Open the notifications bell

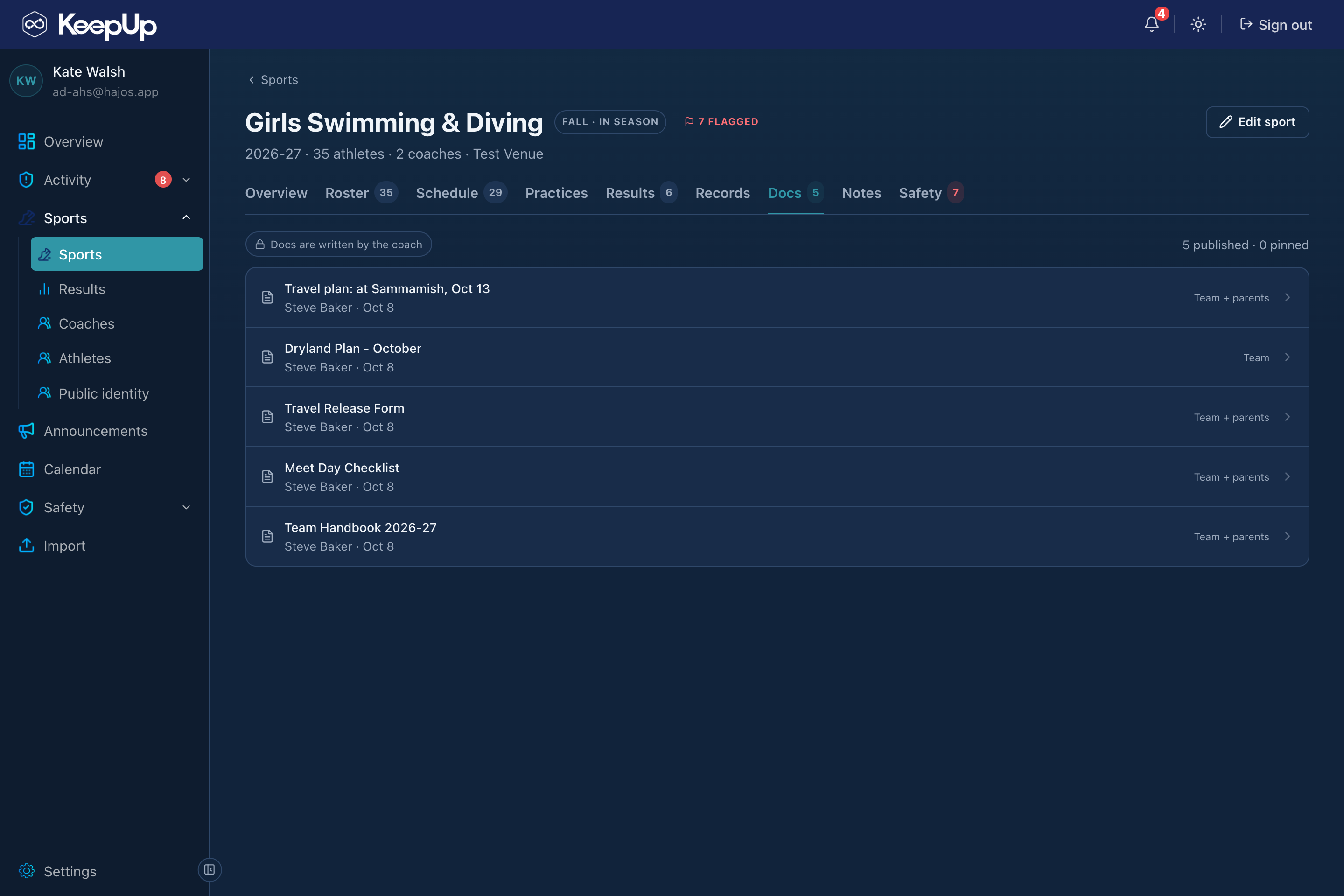[x=1151, y=25]
